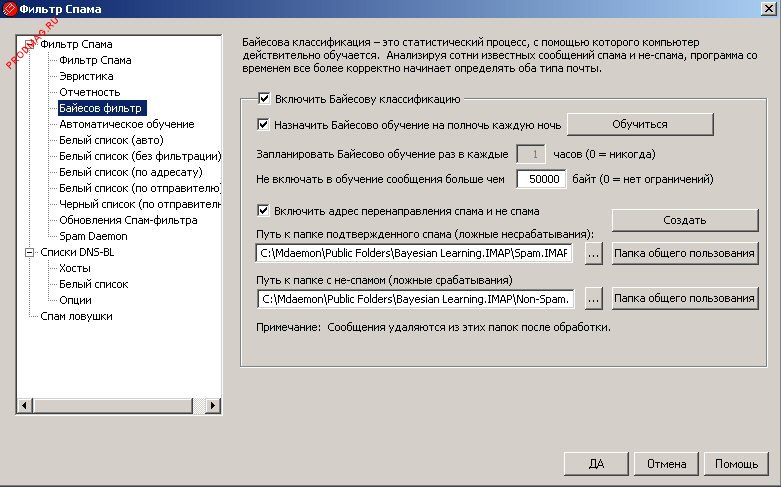Click Папка общего пользования for spam path
The image size is (781, 487).
pos(685,254)
